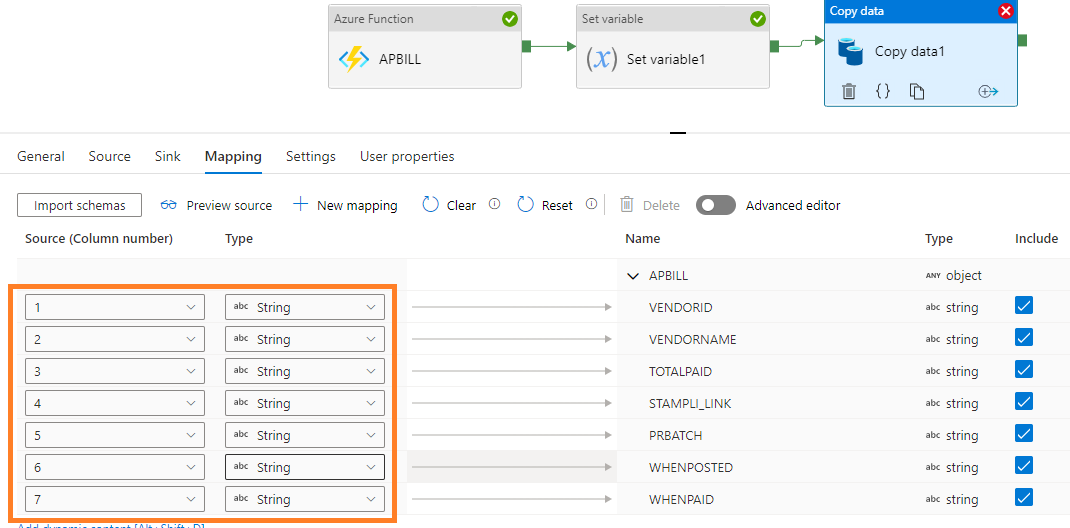Open source column dropdown showing 1
The height and width of the screenshot is (528, 1070).
tap(115, 307)
